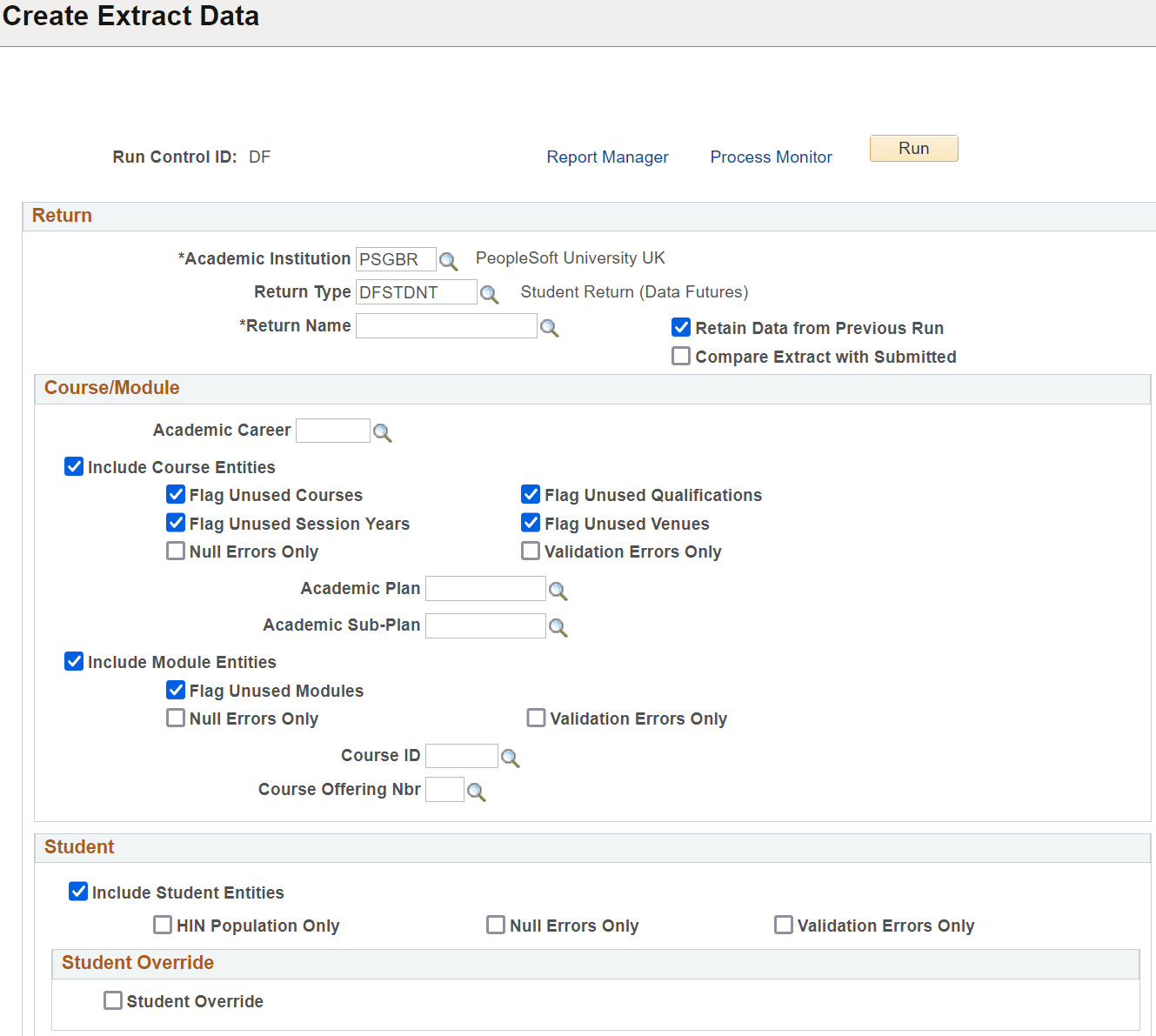Open Academic Institution lookup magnifier

[448, 261]
